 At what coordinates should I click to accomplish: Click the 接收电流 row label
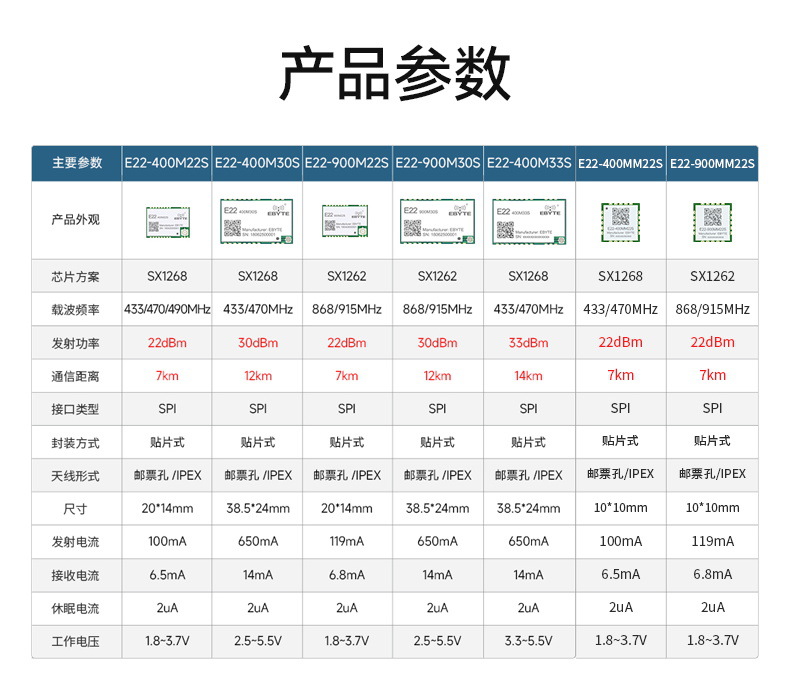tap(76, 576)
